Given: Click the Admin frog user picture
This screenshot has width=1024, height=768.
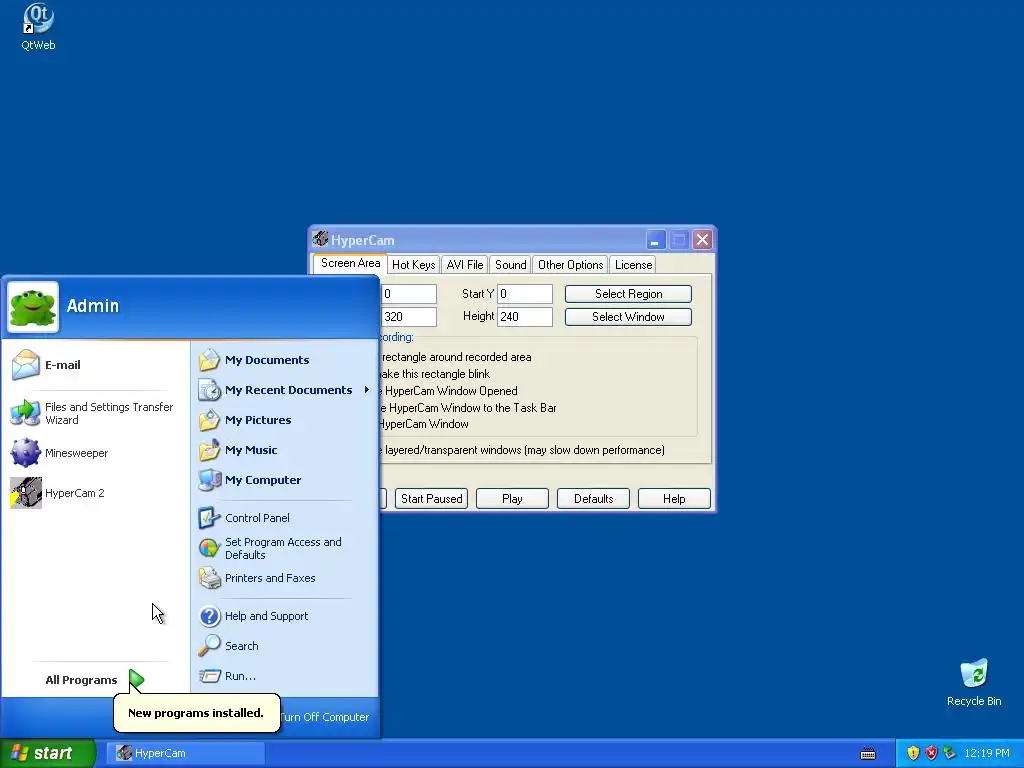Looking at the screenshot, I should tap(33, 307).
